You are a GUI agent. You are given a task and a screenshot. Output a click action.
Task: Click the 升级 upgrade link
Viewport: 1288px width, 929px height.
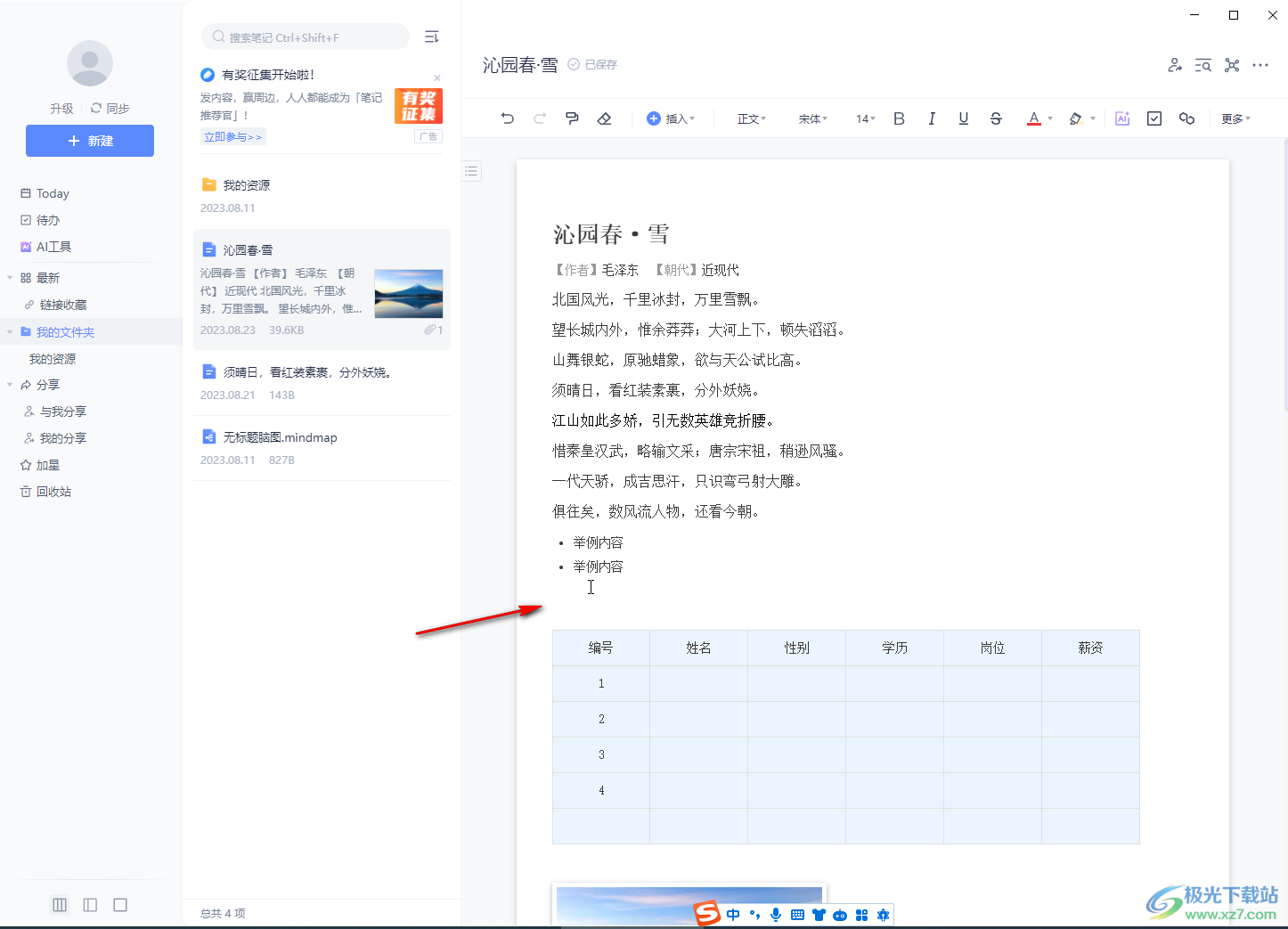pyautogui.click(x=62, y=109)
